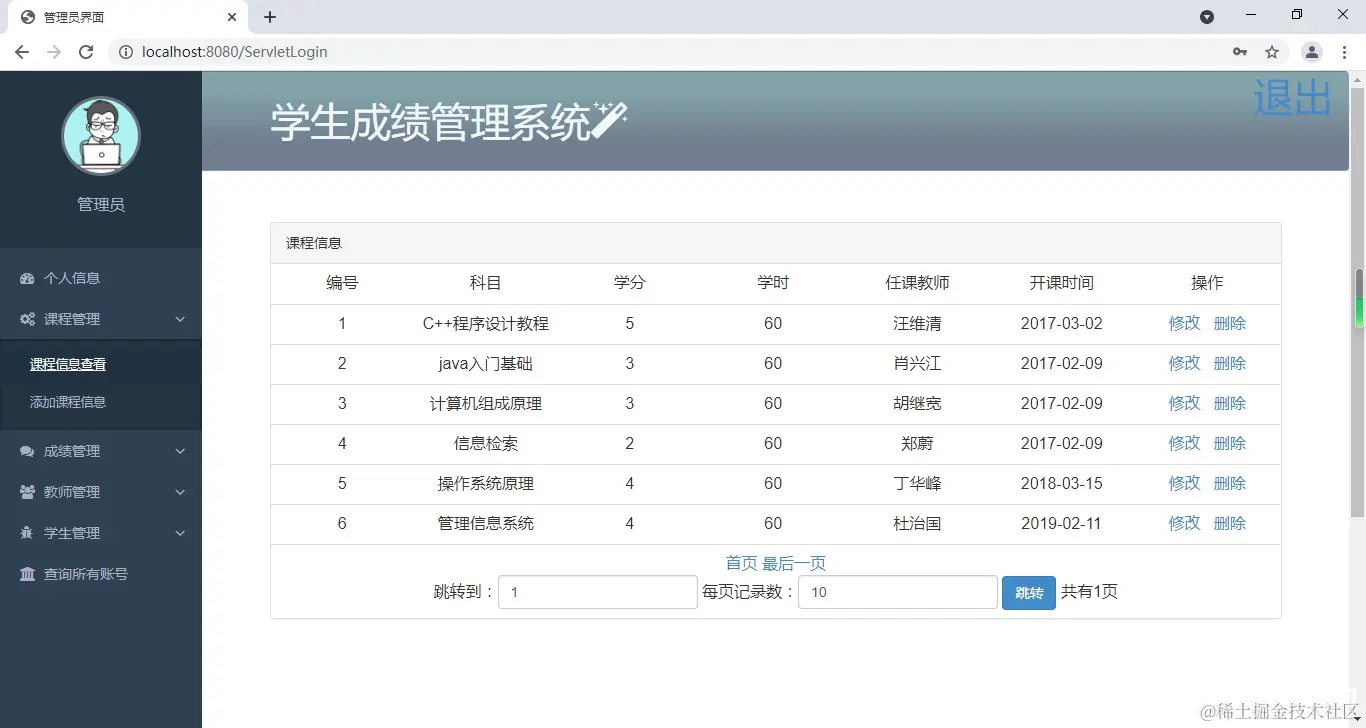Screen dimensions: 1366x728
Task: Go back to the previous page
Action: [22, 52]
